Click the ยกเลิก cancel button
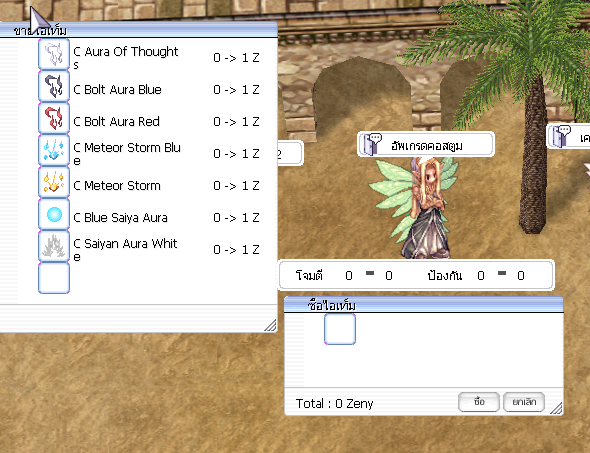 (x=524, y=402)
